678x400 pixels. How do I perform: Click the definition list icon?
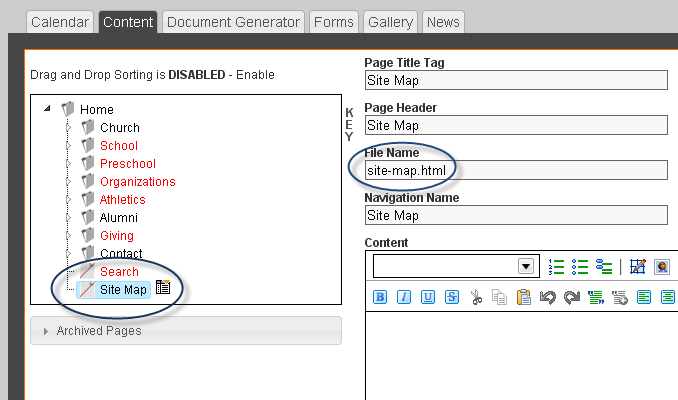(x=604, y=266)
